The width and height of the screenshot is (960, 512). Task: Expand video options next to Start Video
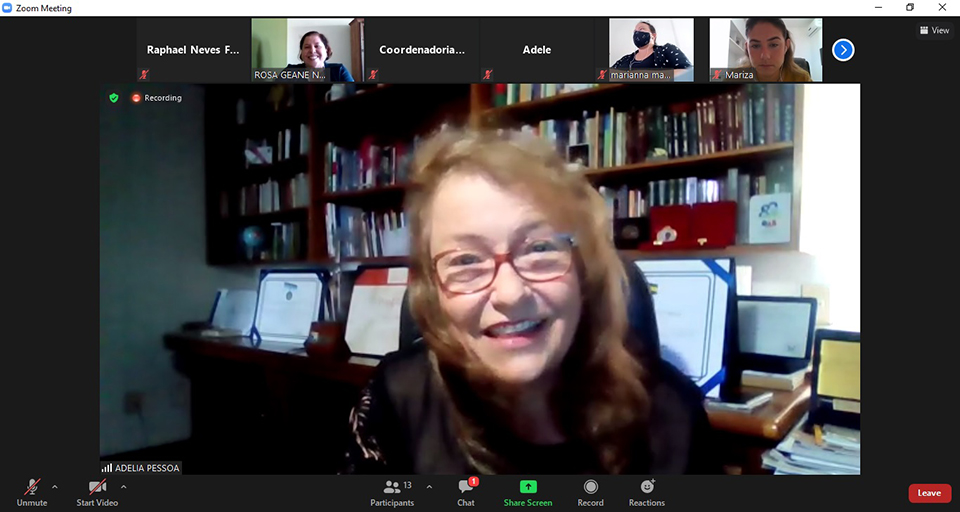click(126, 487)
